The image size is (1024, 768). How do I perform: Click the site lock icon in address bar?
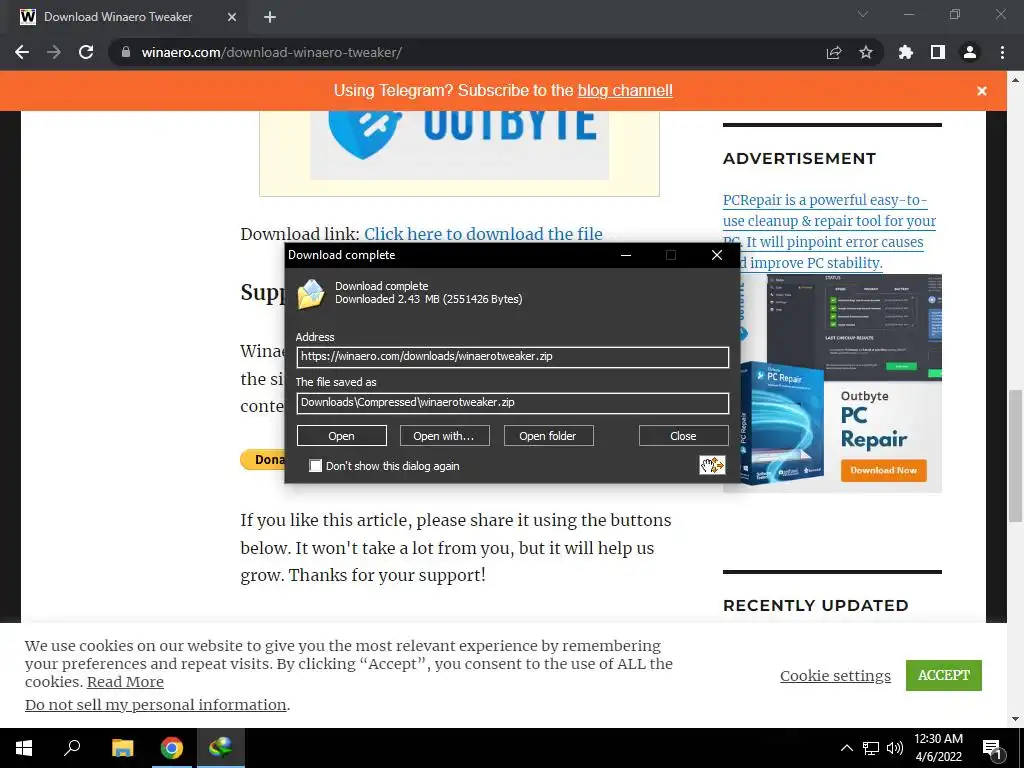[125, 52]
